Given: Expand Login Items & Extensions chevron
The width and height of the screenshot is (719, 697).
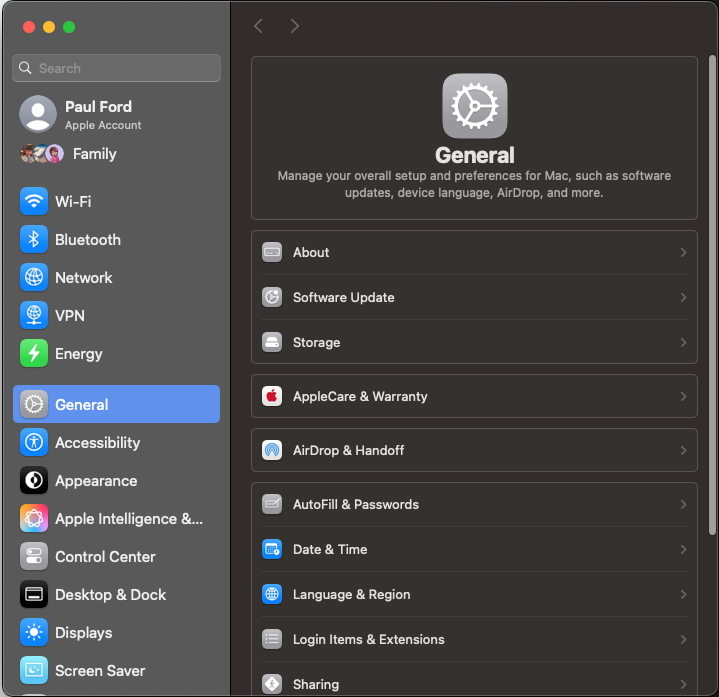Looking at the screenshot, I should pos(683,639).
